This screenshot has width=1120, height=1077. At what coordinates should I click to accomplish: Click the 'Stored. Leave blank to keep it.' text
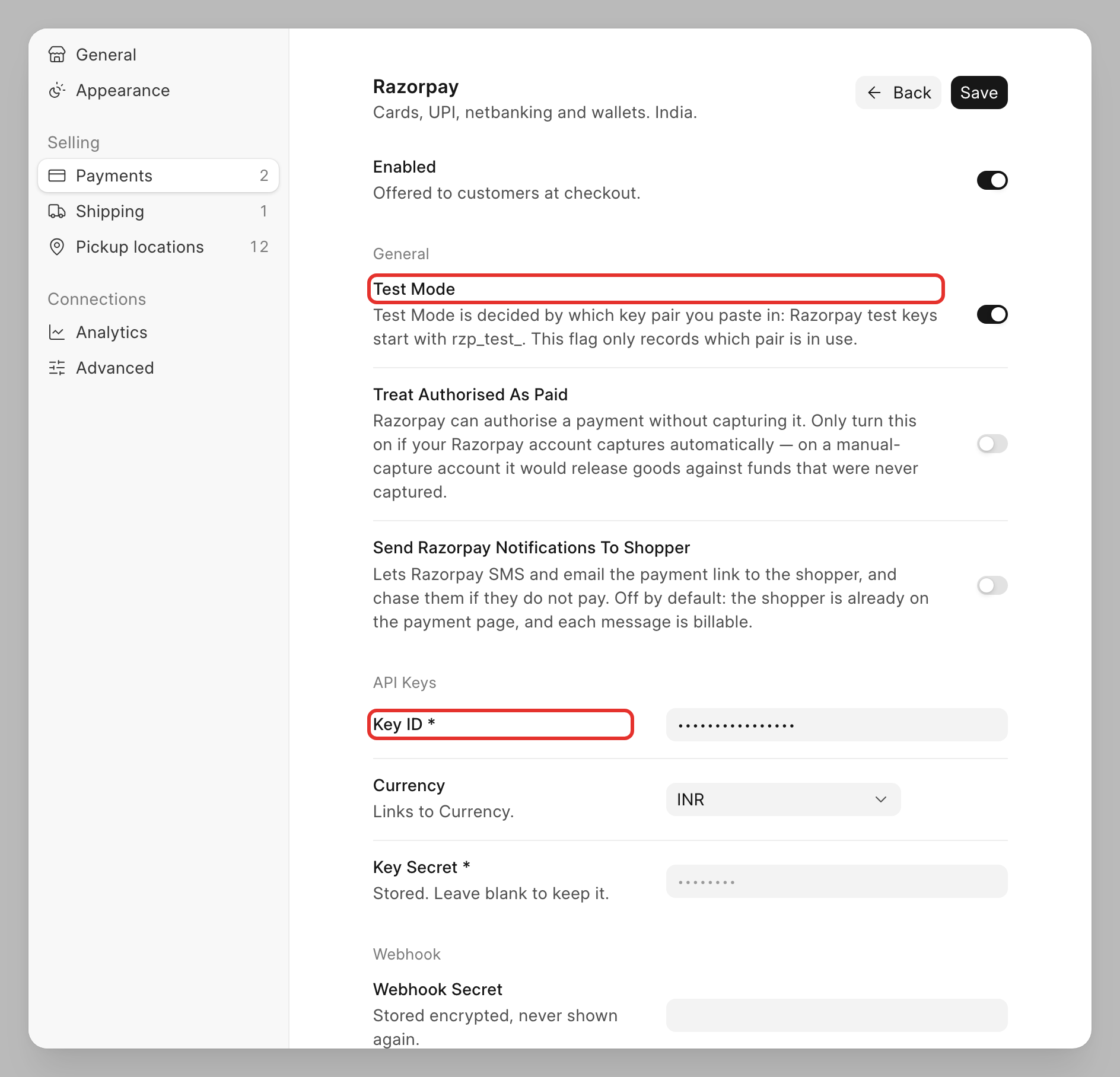(491, 894)
